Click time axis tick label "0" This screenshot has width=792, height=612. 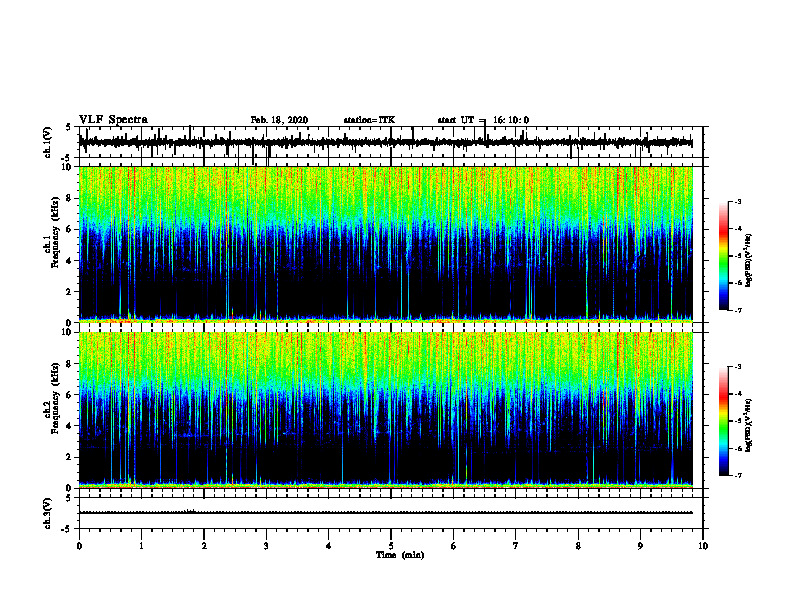79,546
